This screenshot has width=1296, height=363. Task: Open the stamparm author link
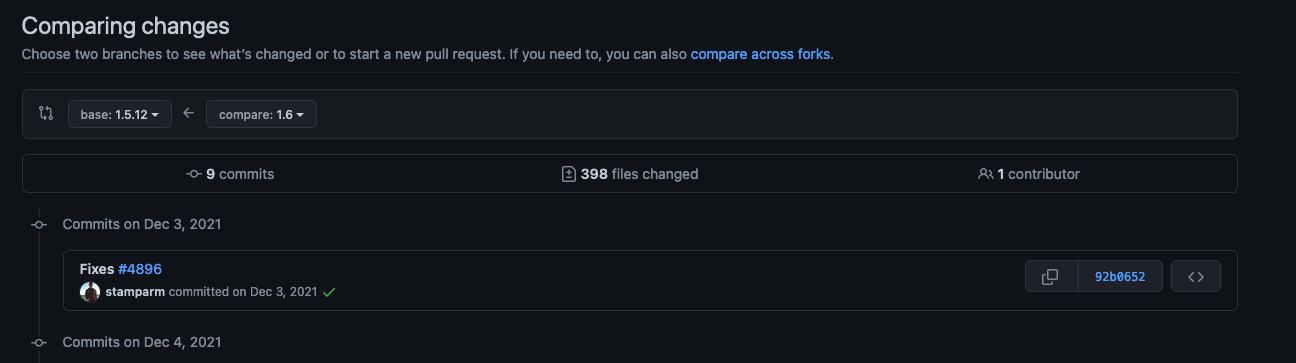click(135, 292)
